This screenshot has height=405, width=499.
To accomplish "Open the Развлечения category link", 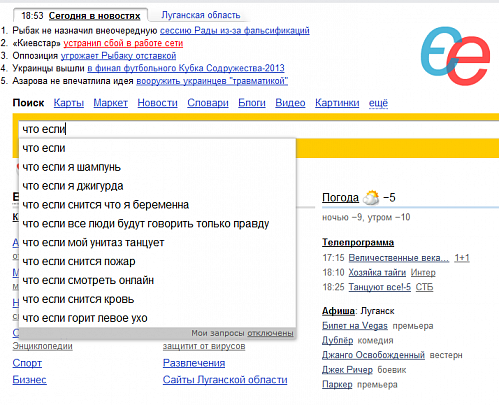I will [194, 363].
